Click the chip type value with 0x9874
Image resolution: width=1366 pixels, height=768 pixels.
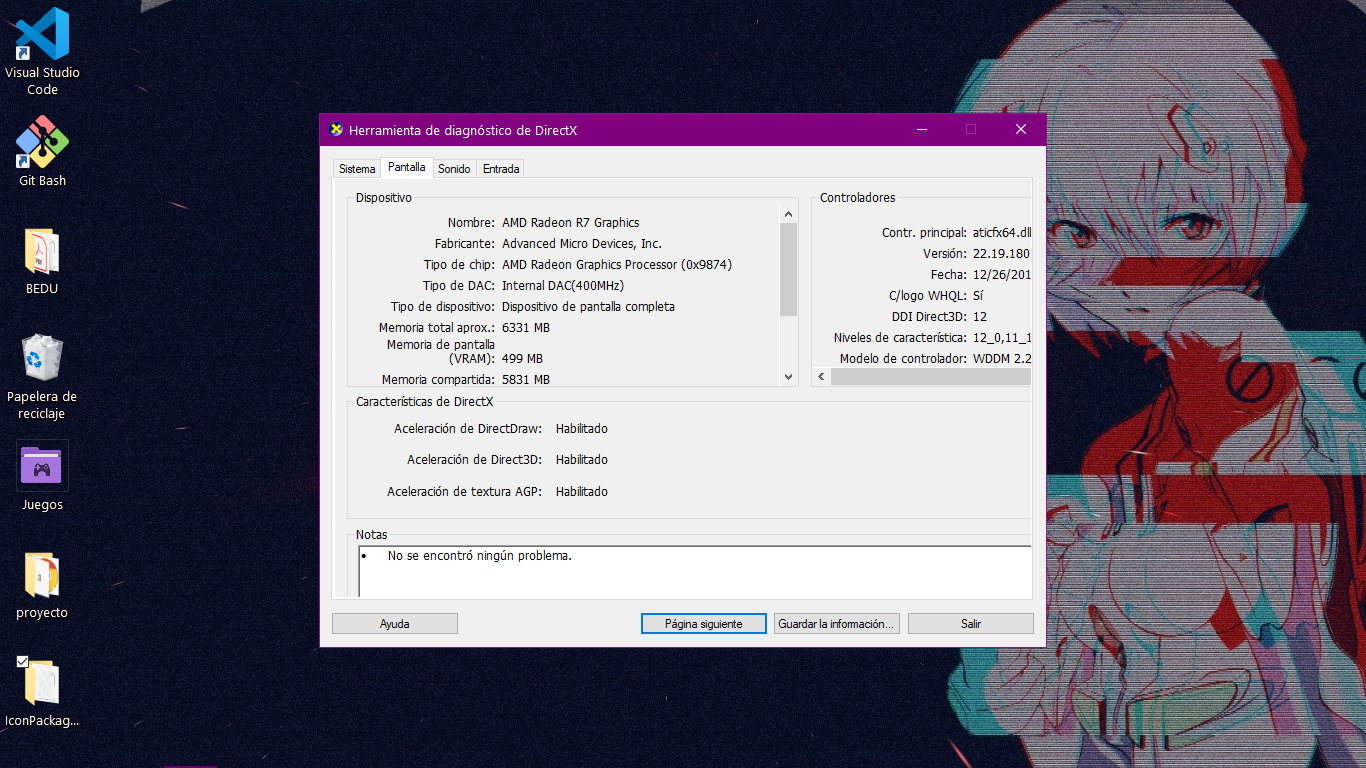(617, 265)
